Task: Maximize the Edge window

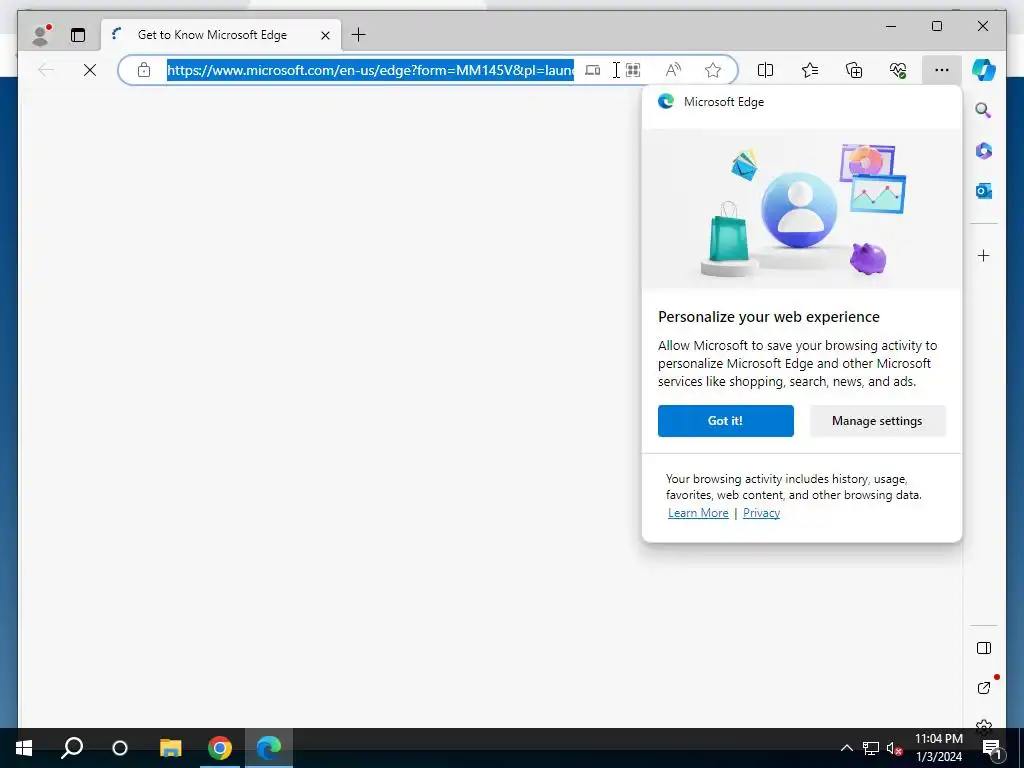Action: (937, 26)
